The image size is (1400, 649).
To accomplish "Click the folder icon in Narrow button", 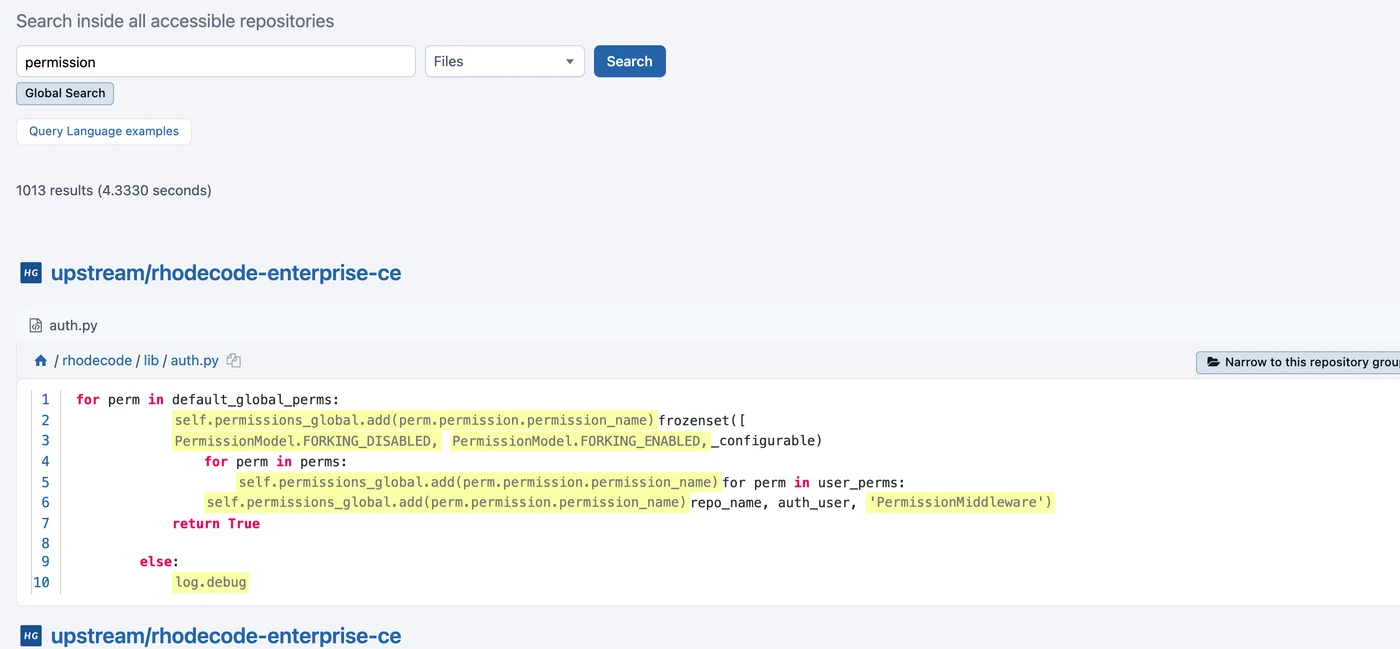I will [1213, 362].
